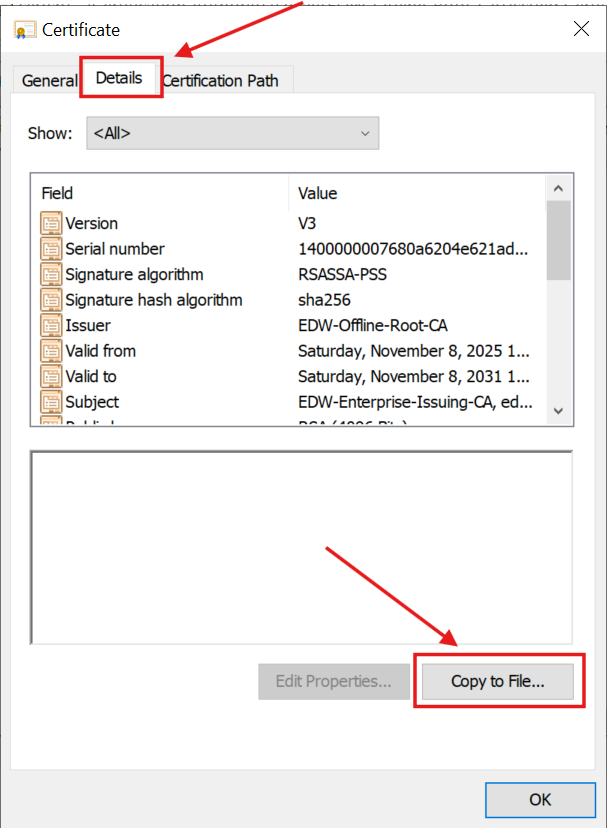Click the Subject field icon

coord(51,402)
